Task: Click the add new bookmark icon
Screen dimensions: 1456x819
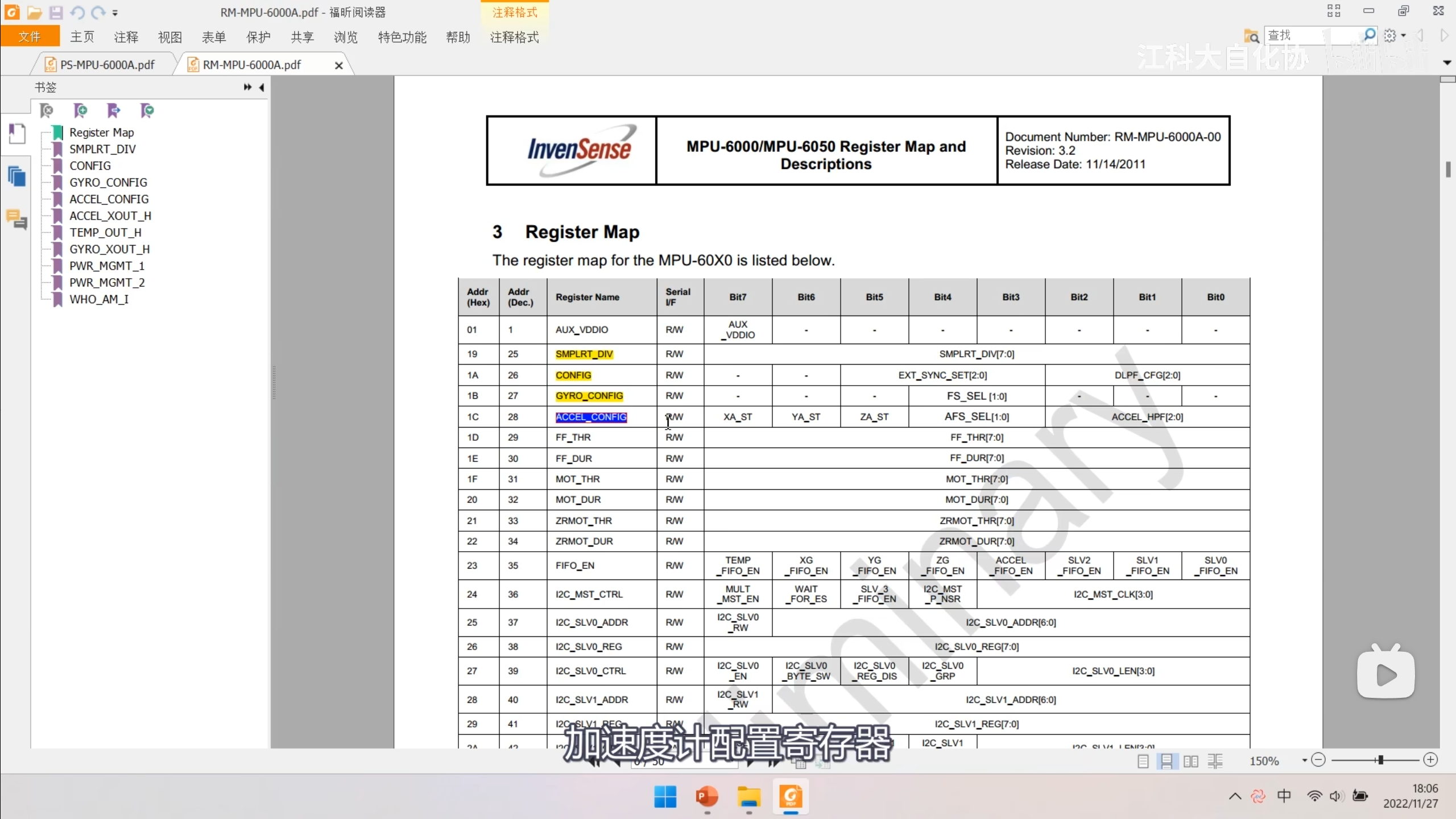Action: click(80, 110)
